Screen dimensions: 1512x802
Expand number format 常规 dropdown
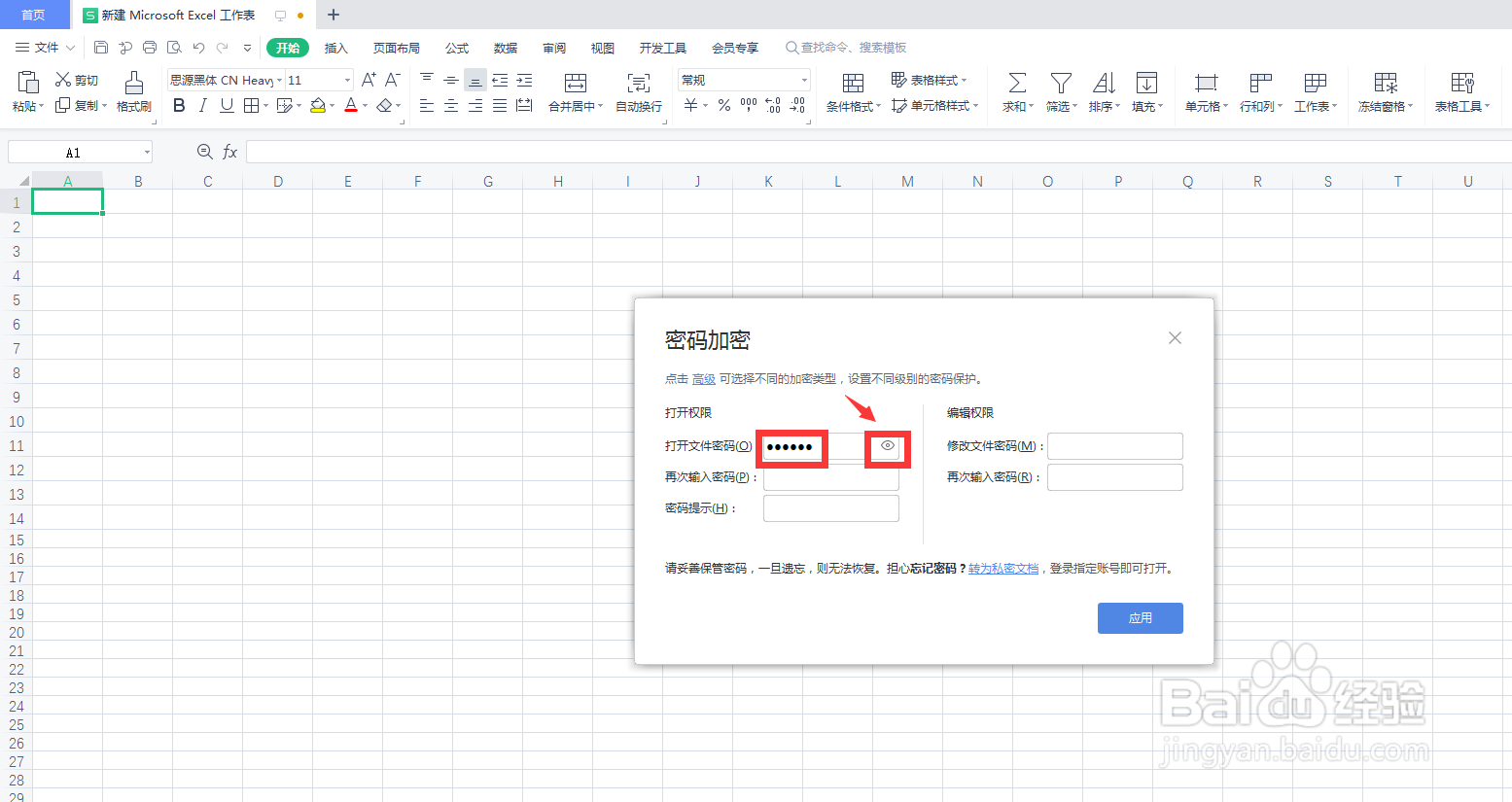804,80
